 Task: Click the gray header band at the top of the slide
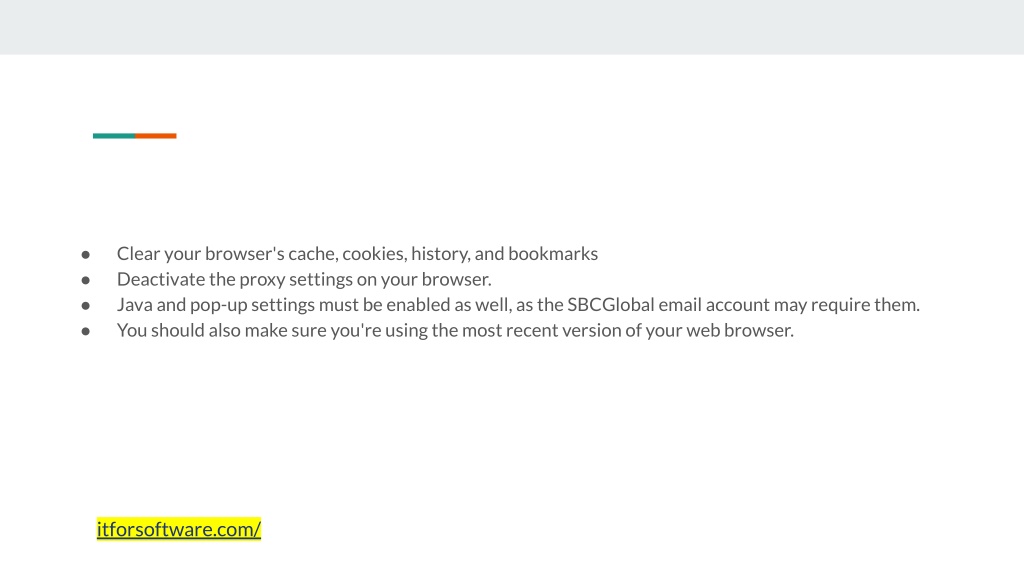tap(512, 27)
